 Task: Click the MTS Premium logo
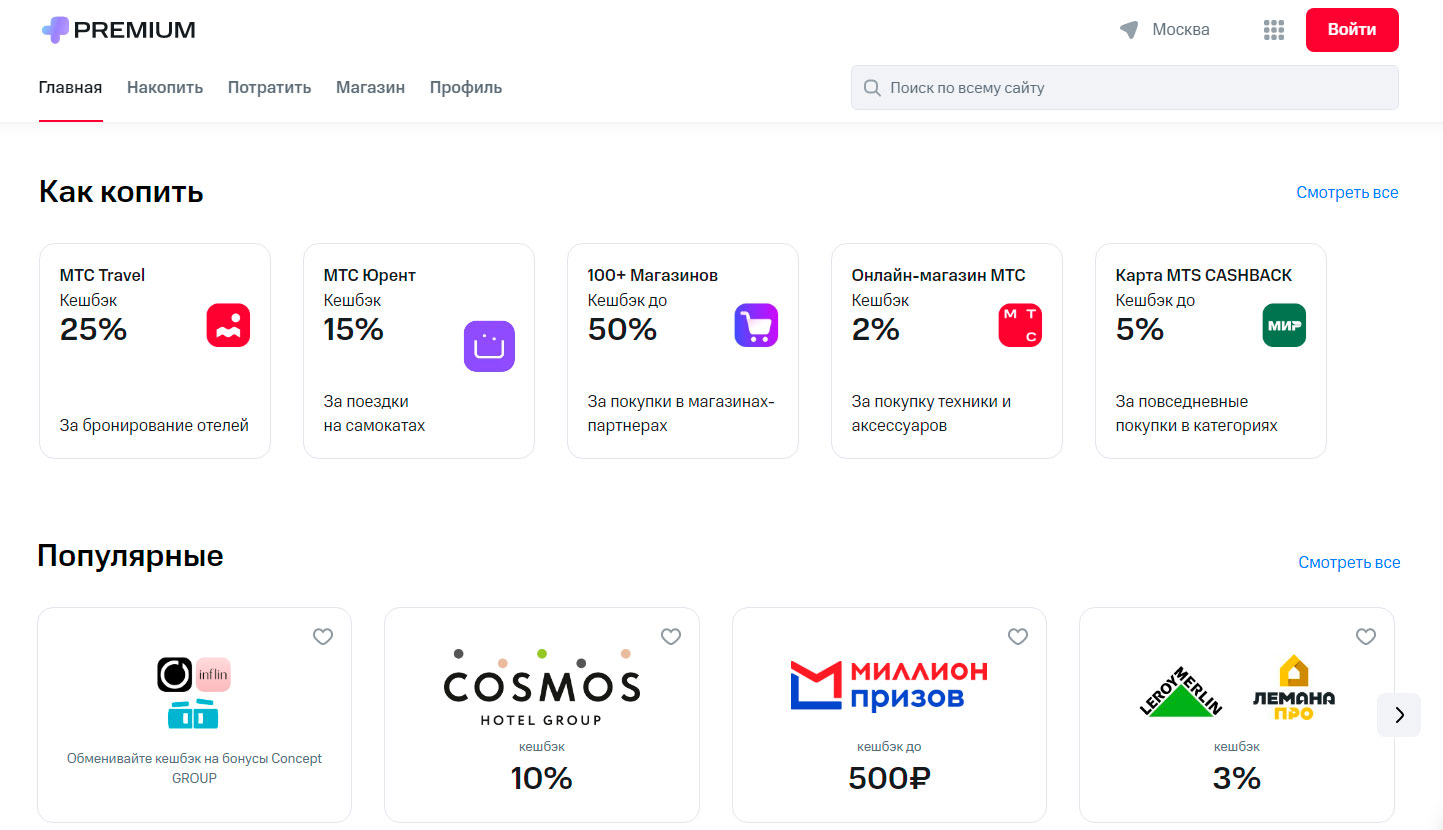point(118,30)
